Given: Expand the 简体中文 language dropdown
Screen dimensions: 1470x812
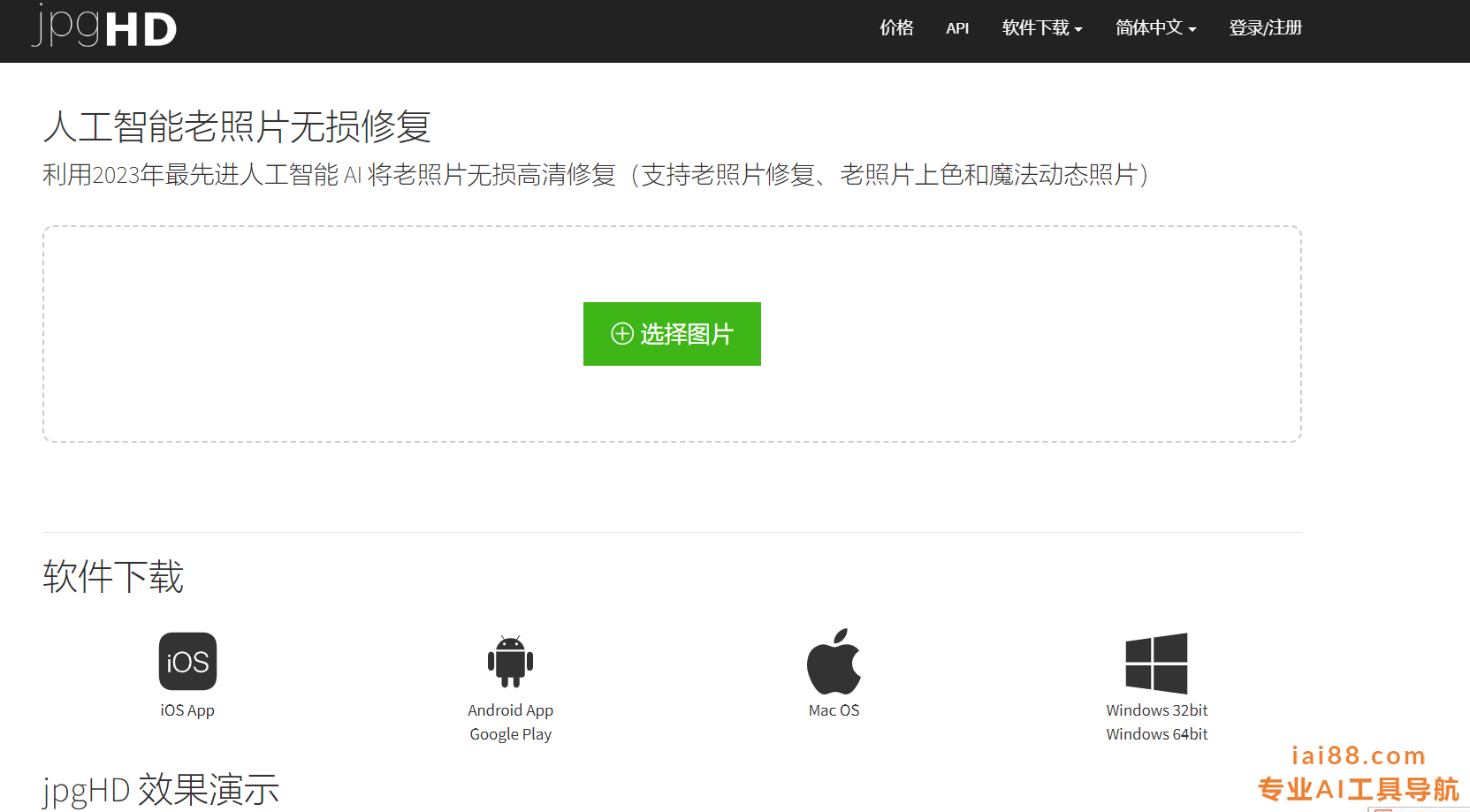Looking at the screenshot, I should pyautogui.click(x=1155, y=28).
